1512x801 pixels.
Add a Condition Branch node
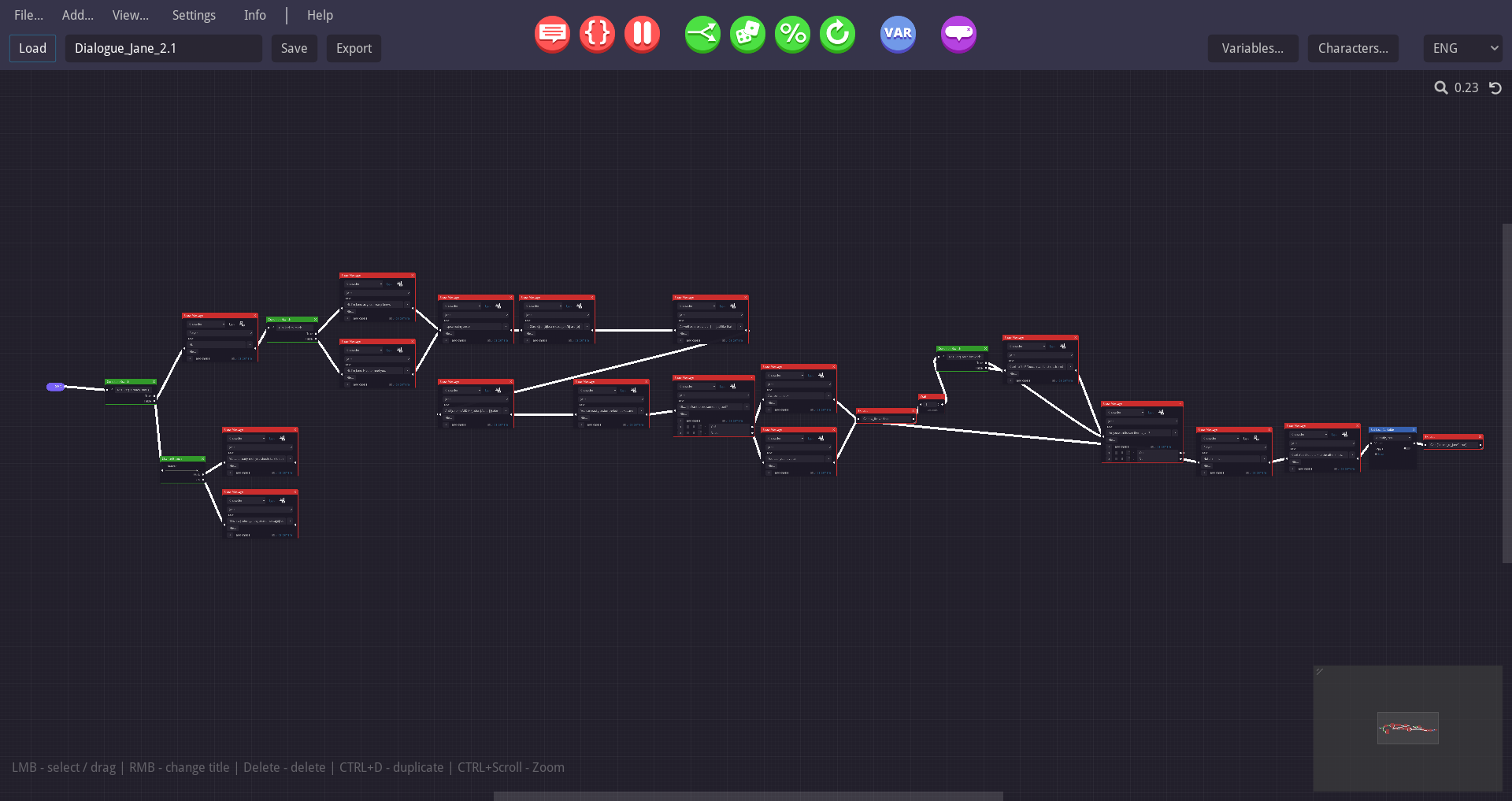coord(702,34)
